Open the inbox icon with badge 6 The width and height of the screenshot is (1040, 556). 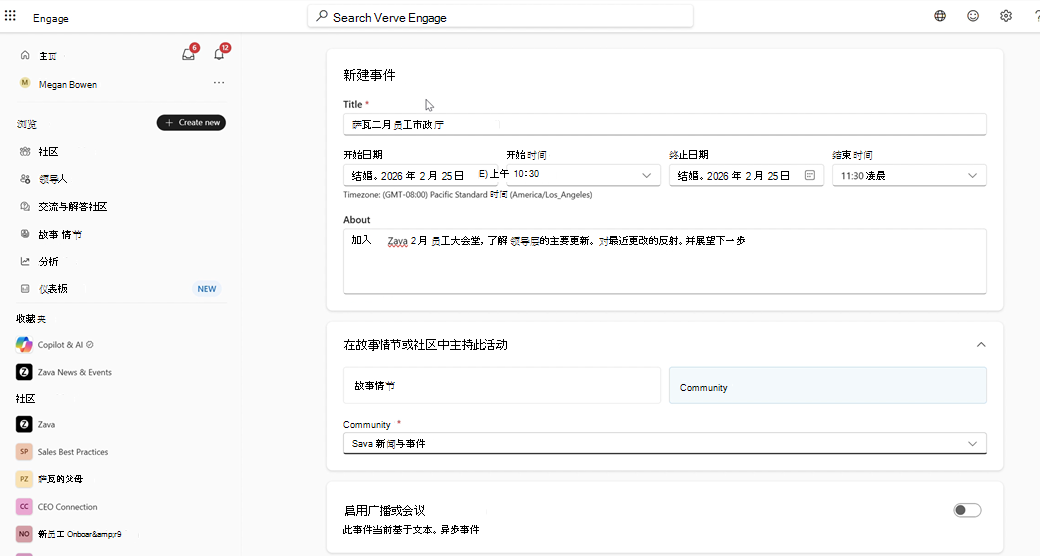click(189, 54)
